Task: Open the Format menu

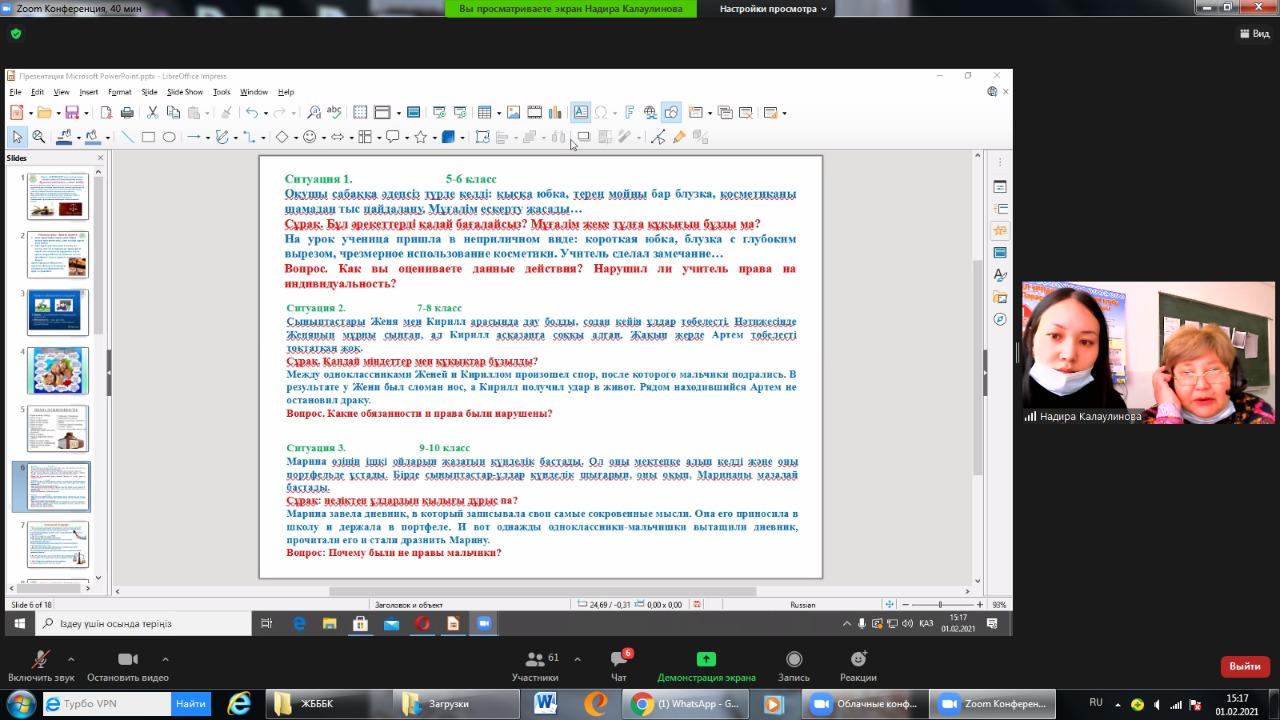Action: [x=119, y=92]
